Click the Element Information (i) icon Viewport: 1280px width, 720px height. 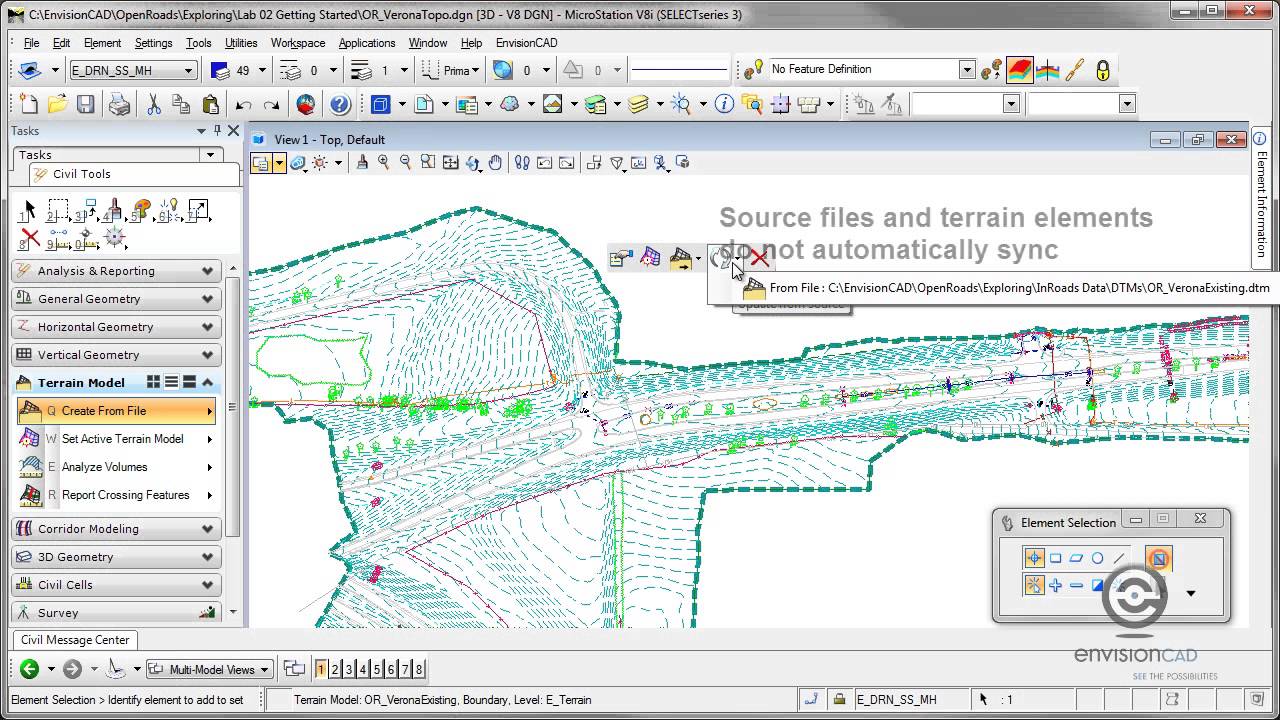coord(725,104)
